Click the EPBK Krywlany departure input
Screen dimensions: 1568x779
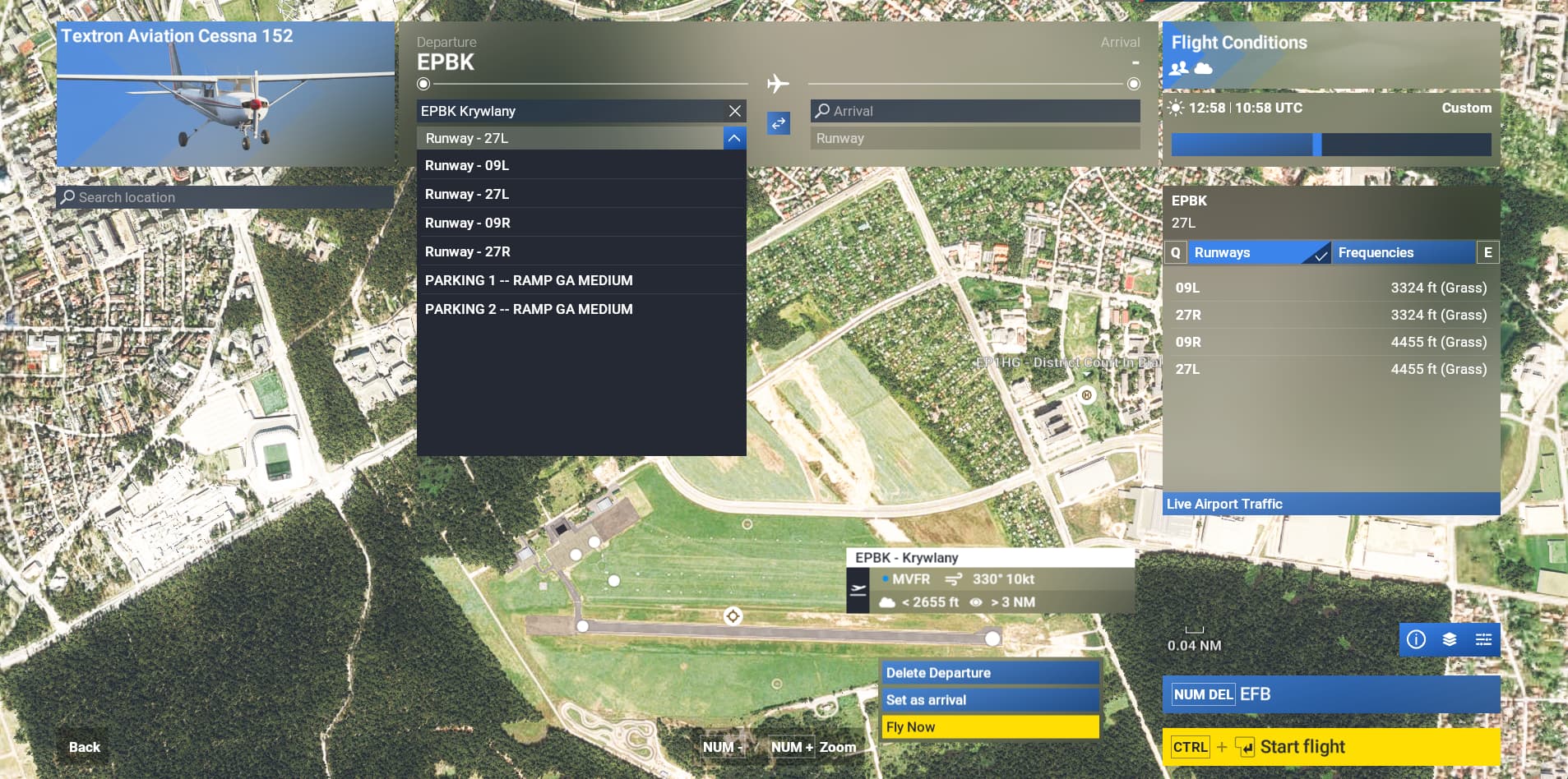tap(571, 111)
